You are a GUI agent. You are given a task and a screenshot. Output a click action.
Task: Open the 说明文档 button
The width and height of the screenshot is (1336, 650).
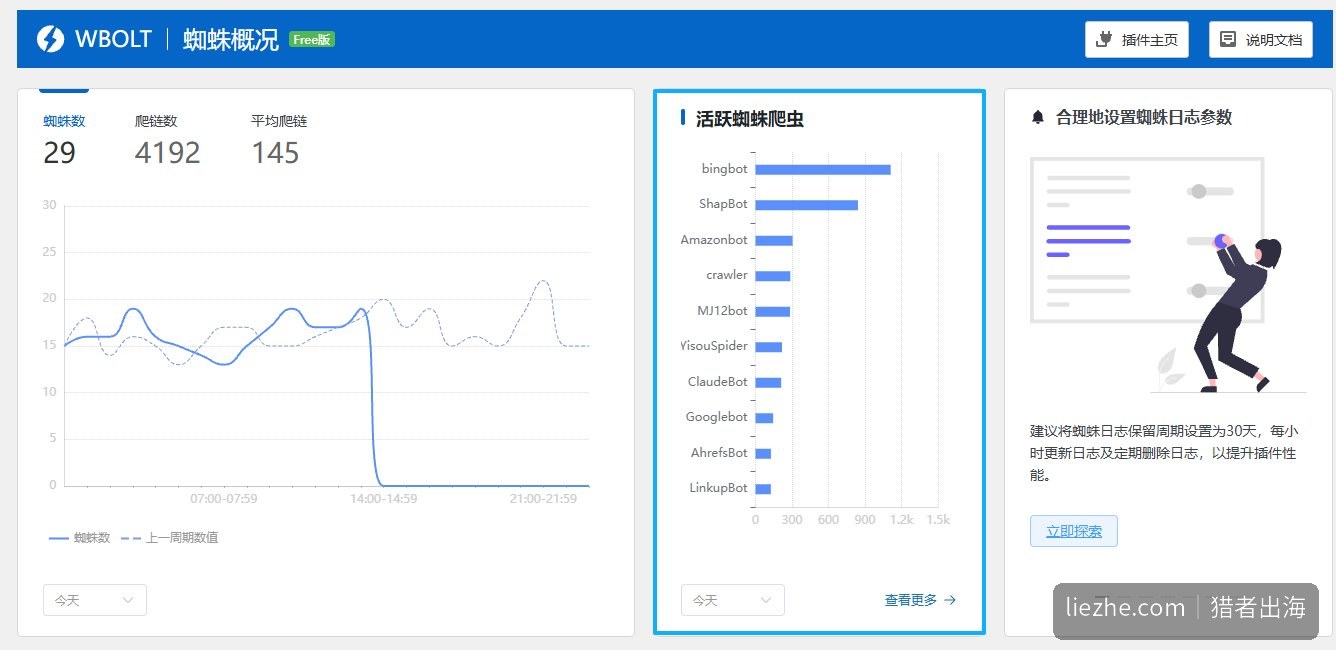point(1261,40)
